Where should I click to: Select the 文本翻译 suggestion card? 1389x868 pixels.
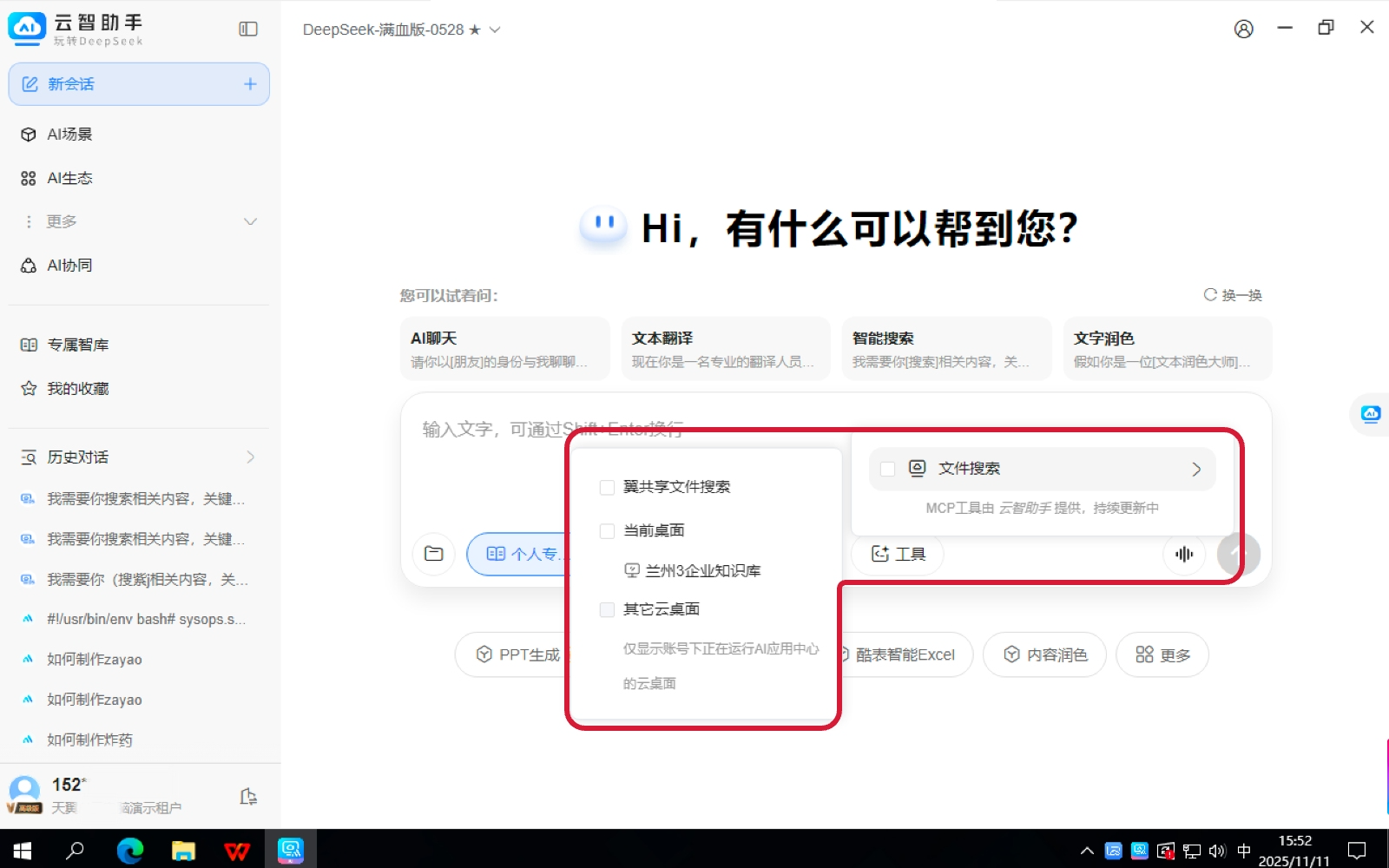point(725,349)
